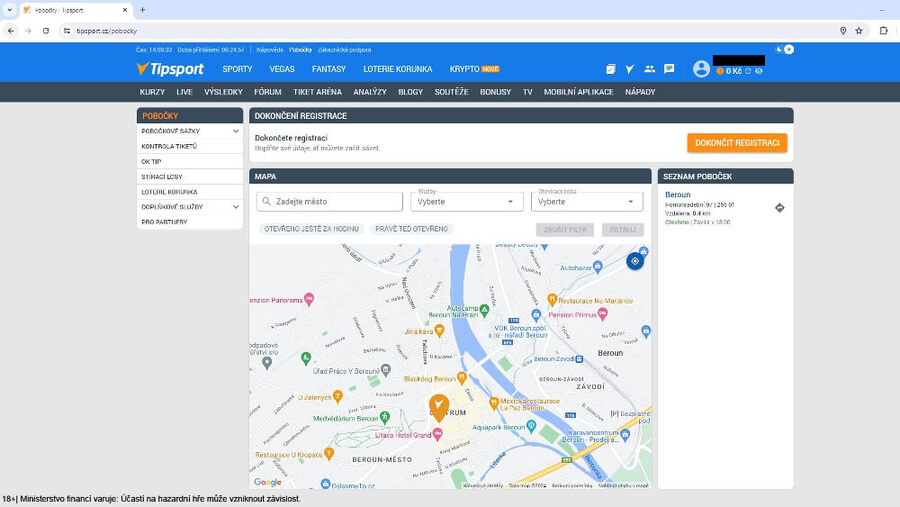Open SPORTY menu
The width and height of the screenshot is (900, 507).
237,69
